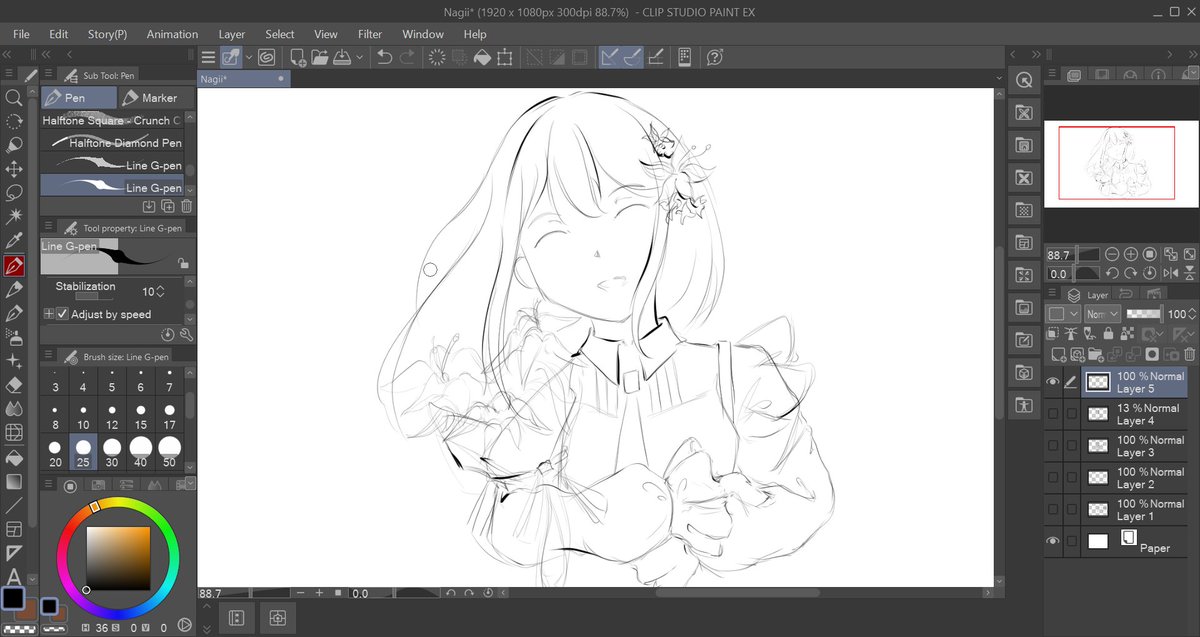The height and width of the screenshot is (637, 1200).
Task: Activate the Eyedropper tool
Action: pos(14,241)
